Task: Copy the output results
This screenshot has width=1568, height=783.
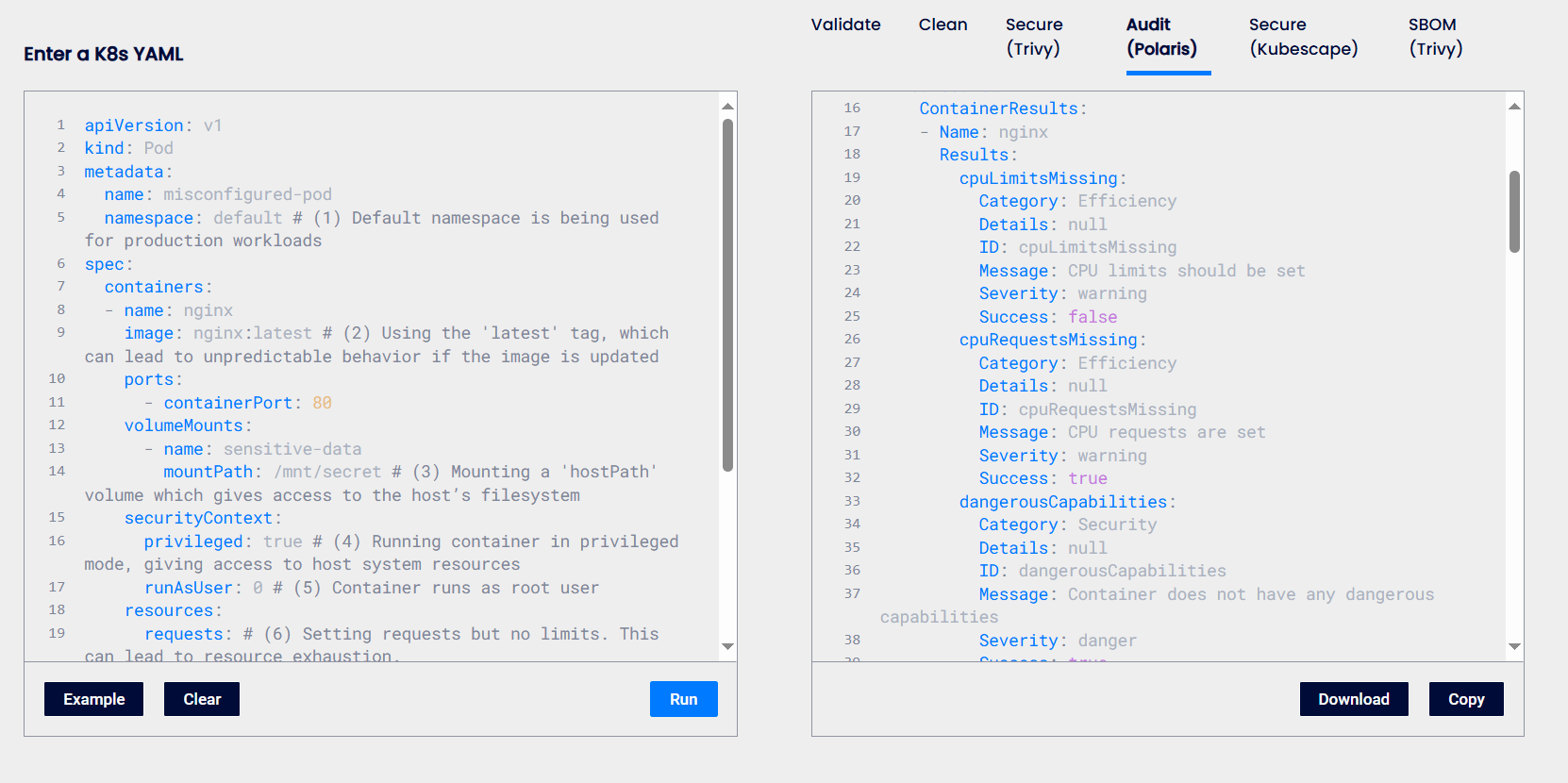Action: (x=1465, y=699)
